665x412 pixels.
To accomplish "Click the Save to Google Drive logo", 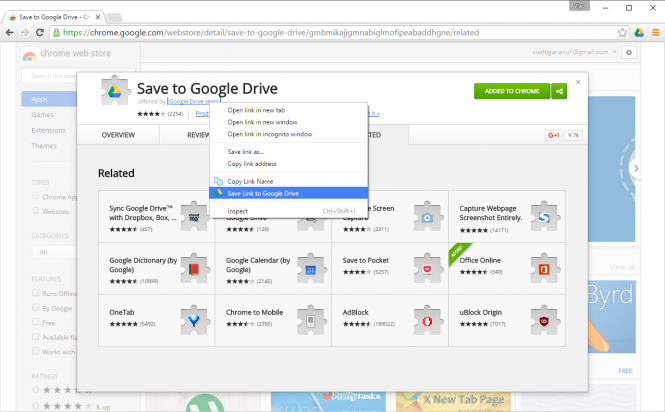I will pos(115,90).
